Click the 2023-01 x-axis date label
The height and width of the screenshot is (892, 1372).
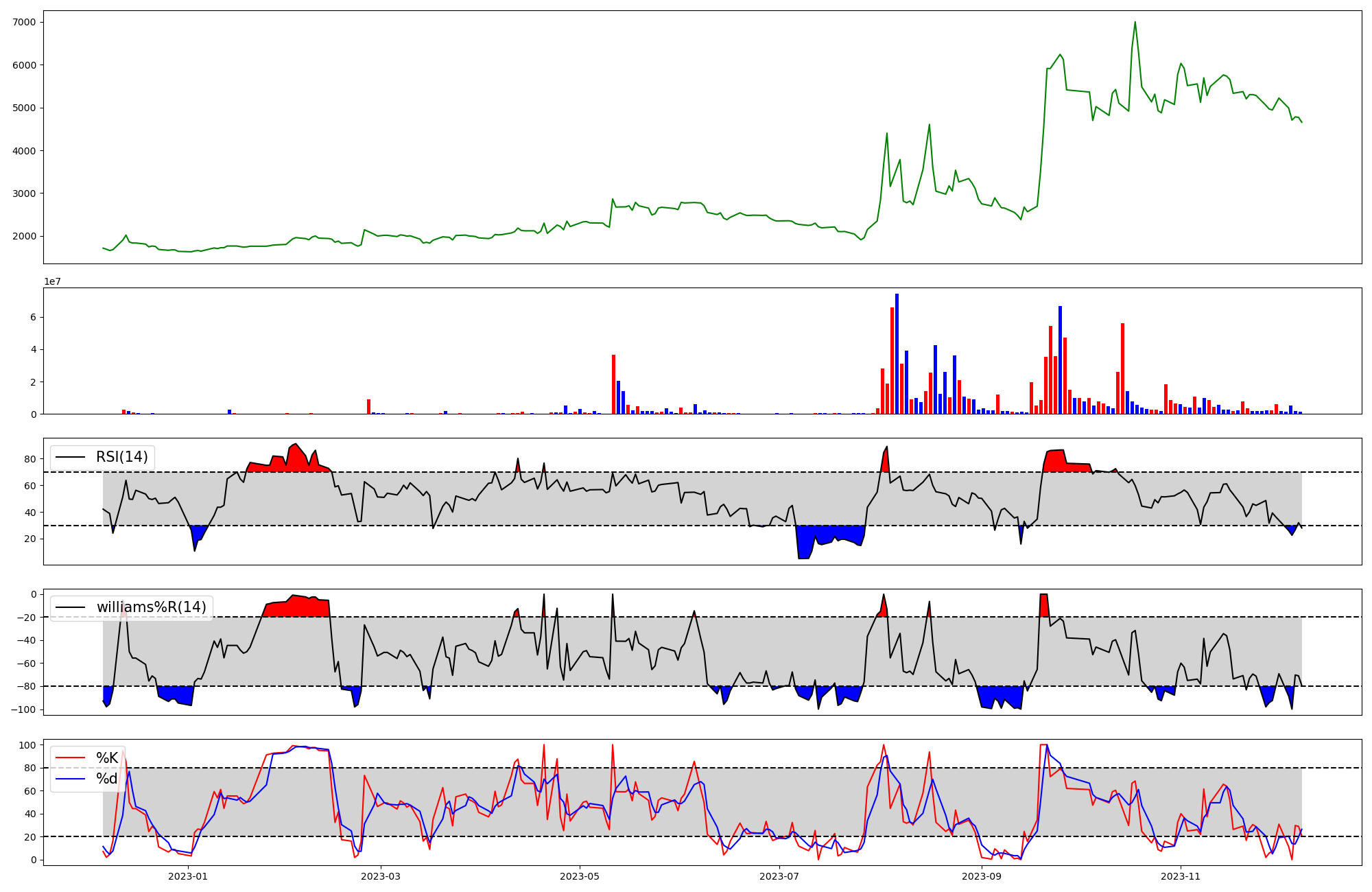(187, 876)
